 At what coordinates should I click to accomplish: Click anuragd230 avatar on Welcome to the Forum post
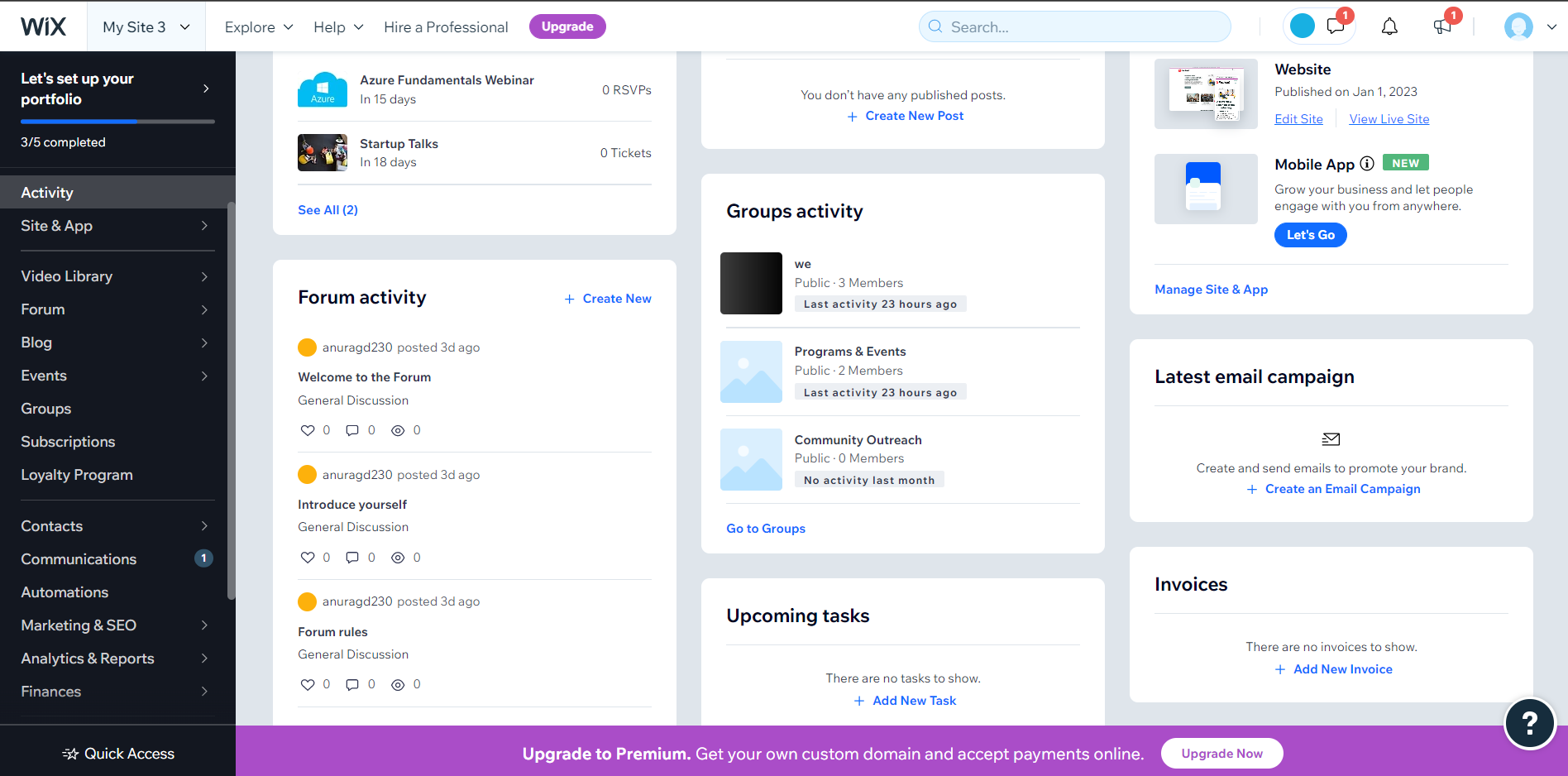tap(307, 347)
